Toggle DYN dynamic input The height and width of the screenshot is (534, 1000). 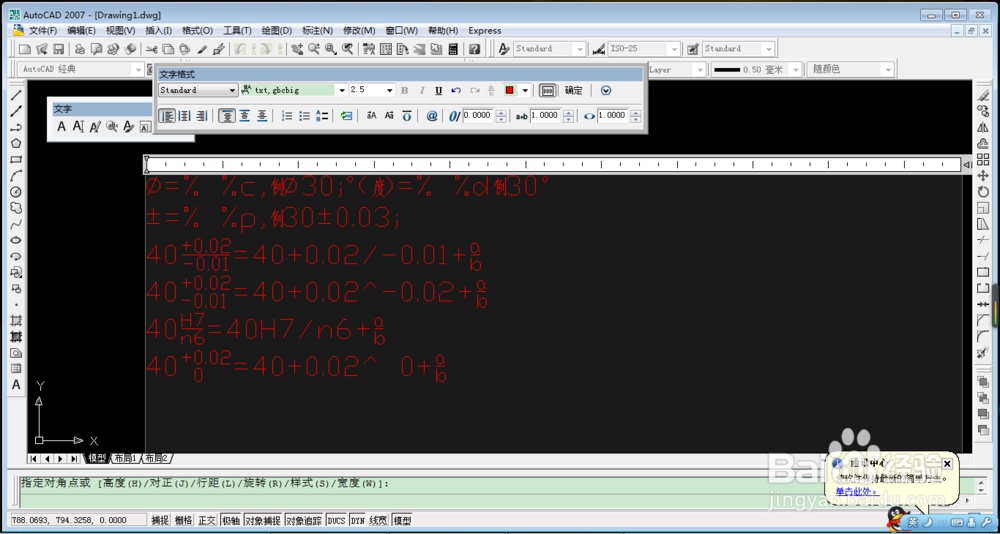358,521
